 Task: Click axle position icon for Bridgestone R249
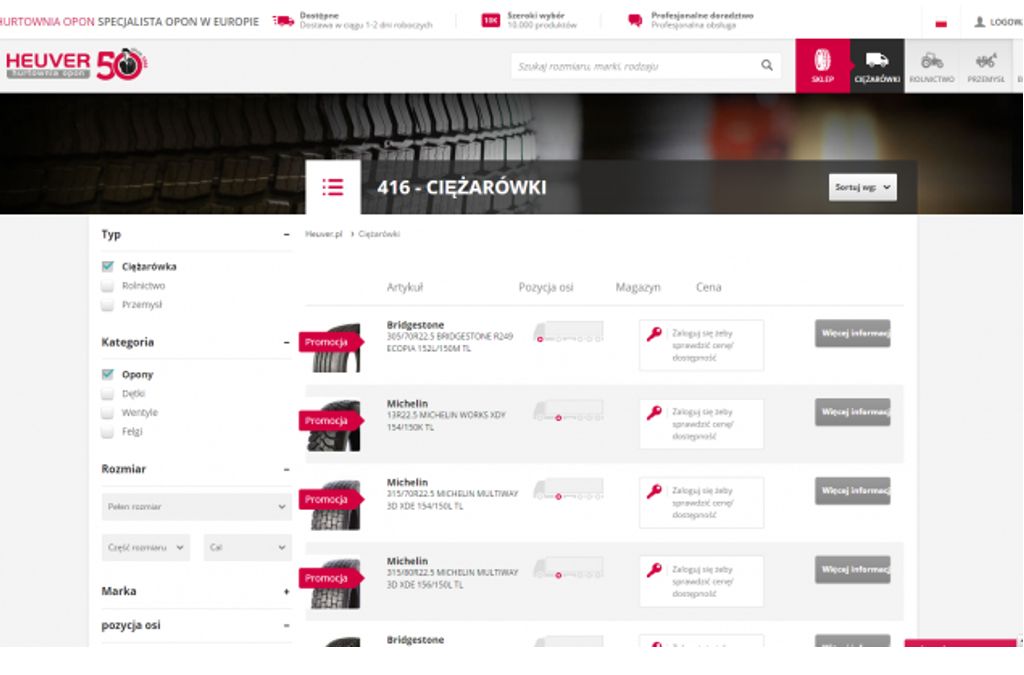tap(568, 332)
